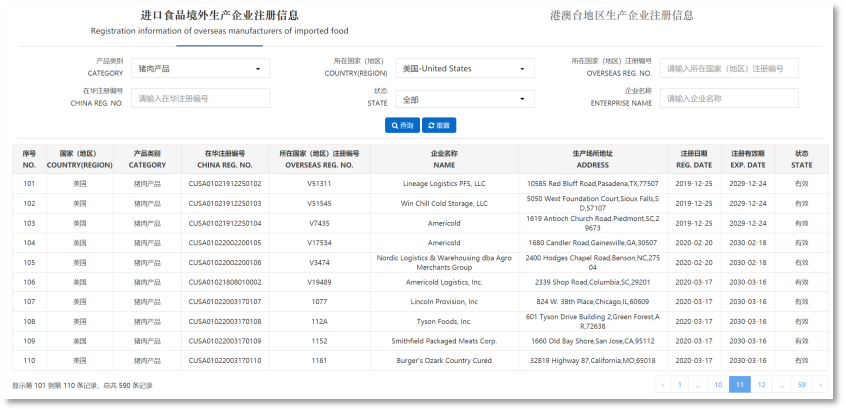Click overseas number V3474
This screenshot has height=410, width=844.
pos(319,263)
